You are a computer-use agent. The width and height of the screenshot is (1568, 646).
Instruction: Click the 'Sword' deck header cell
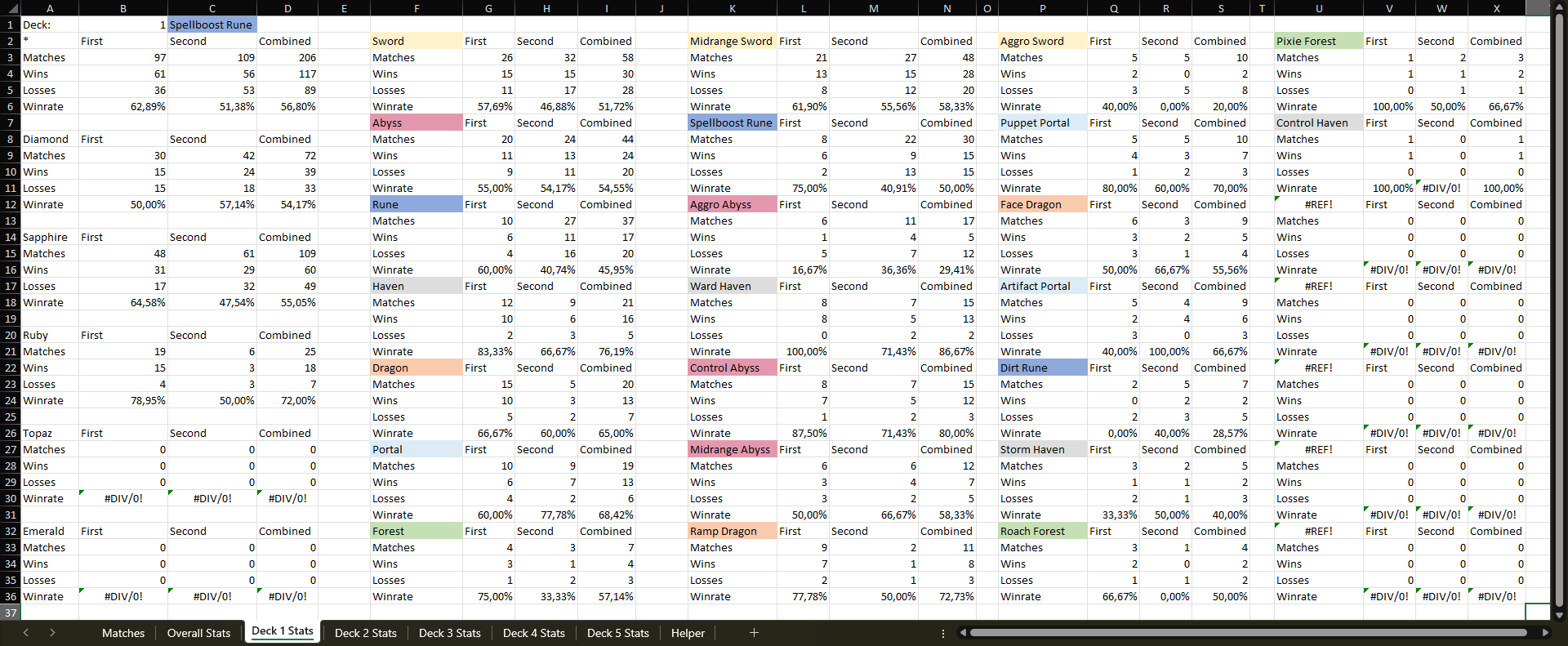pos(416,41)
